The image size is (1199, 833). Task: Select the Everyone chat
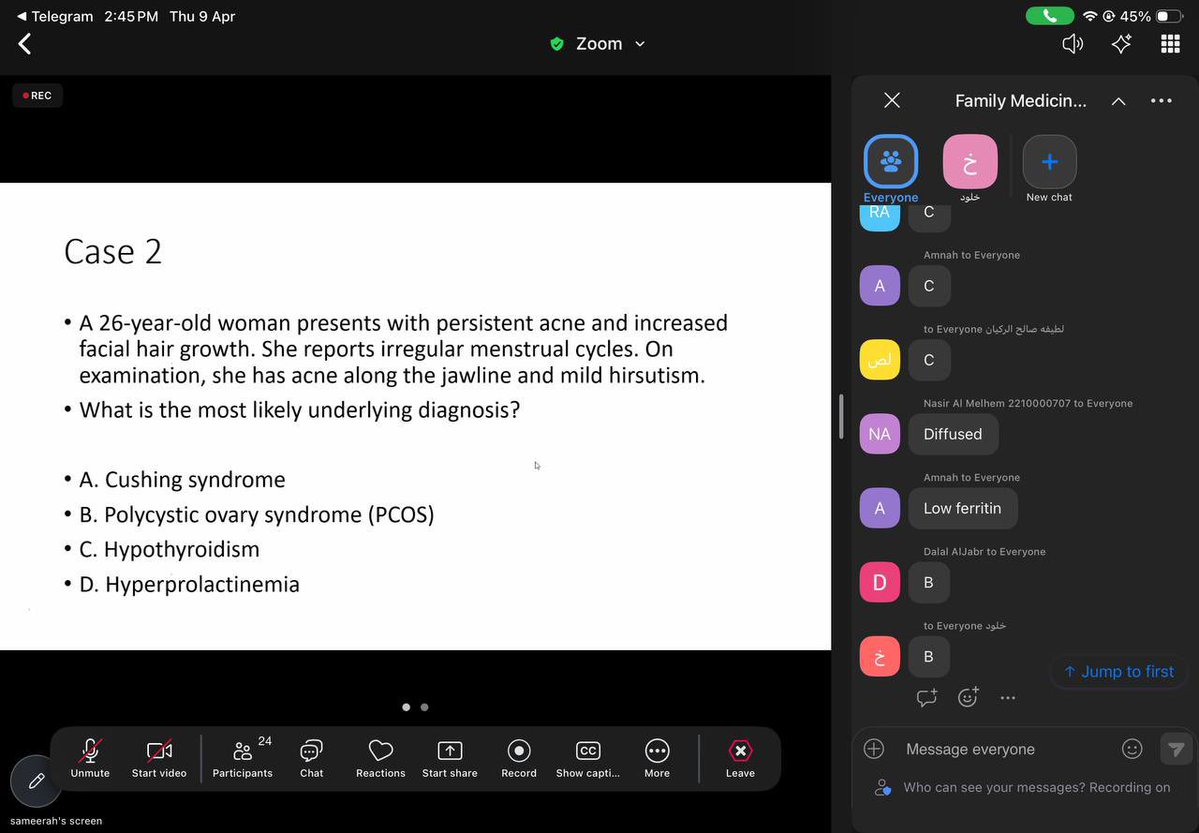tap(891, 168)
